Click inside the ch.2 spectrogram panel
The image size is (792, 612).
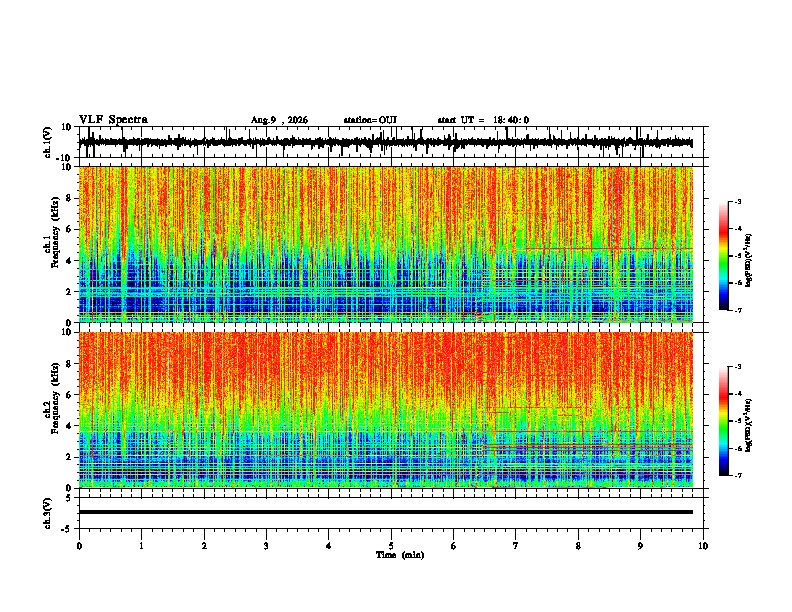tap(386, 410)
